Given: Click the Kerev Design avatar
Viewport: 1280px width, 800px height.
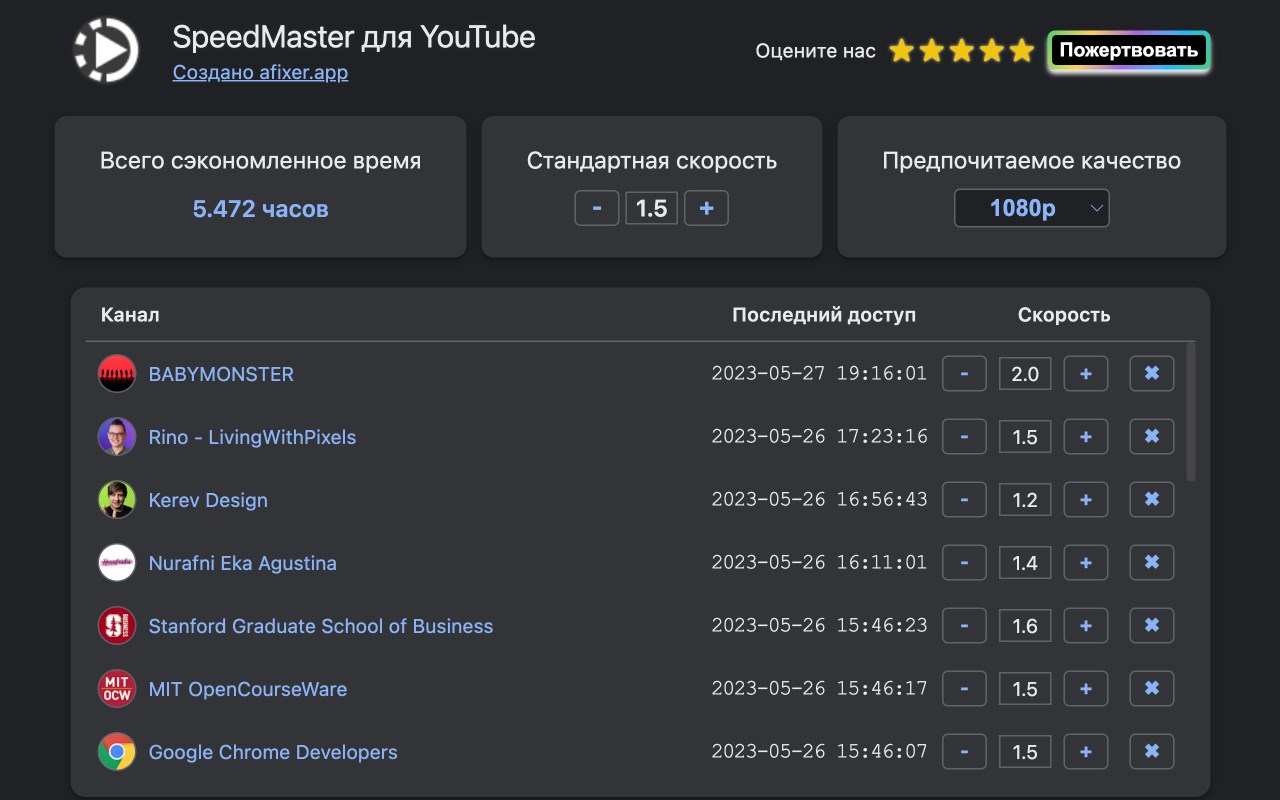Looking at the screenshot, I should [x=117, y=500].
